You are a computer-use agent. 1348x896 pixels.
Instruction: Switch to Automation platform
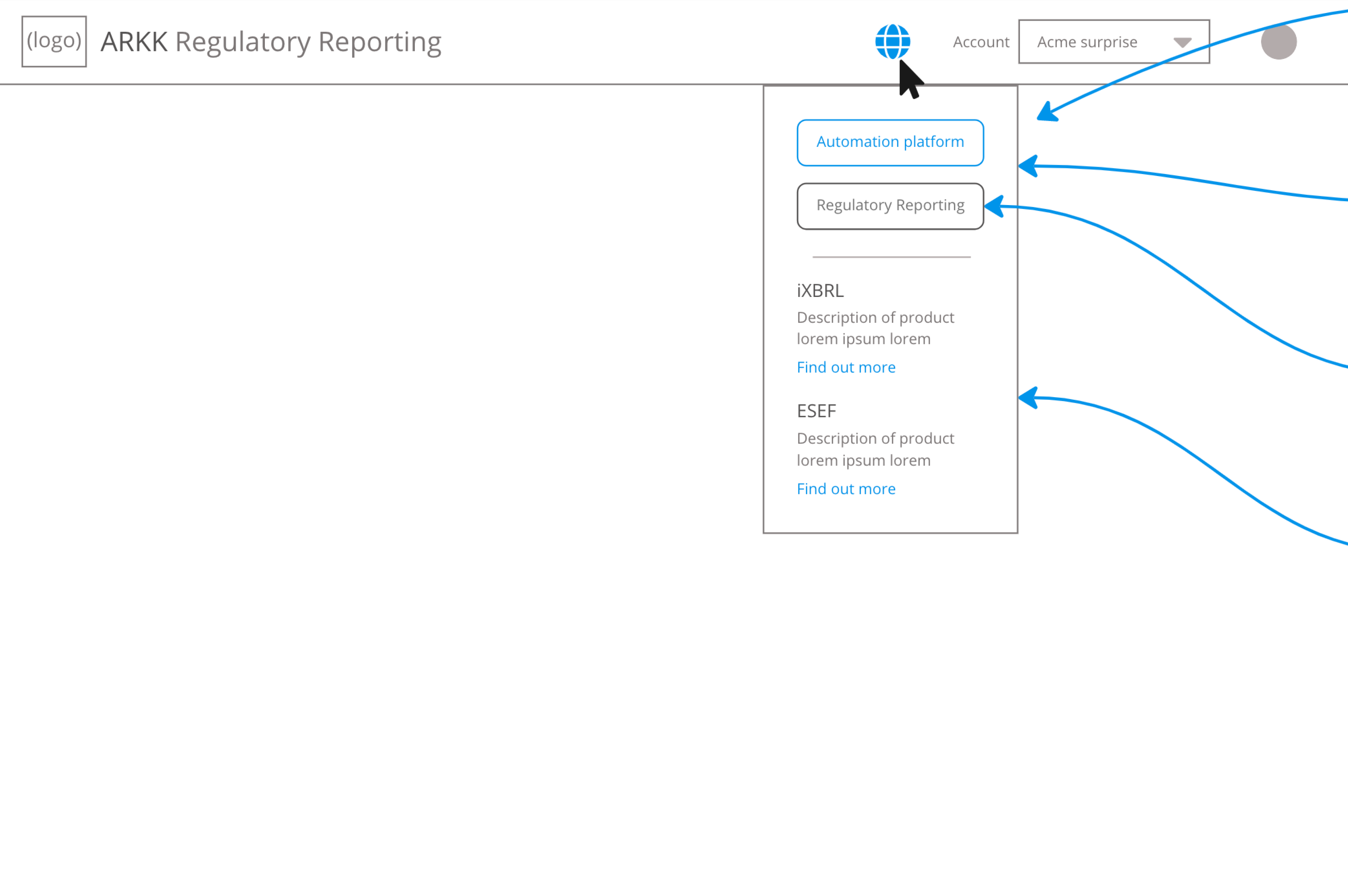[x=890, y=142]
